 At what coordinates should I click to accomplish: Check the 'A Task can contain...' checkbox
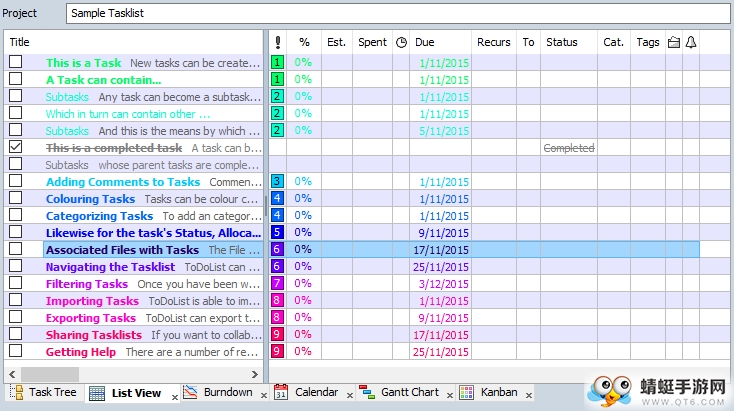(x=15, y=79)
